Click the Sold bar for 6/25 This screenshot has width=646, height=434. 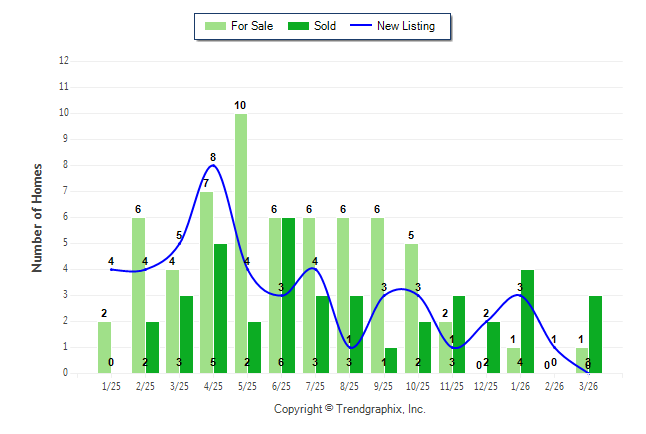point(288,295)
